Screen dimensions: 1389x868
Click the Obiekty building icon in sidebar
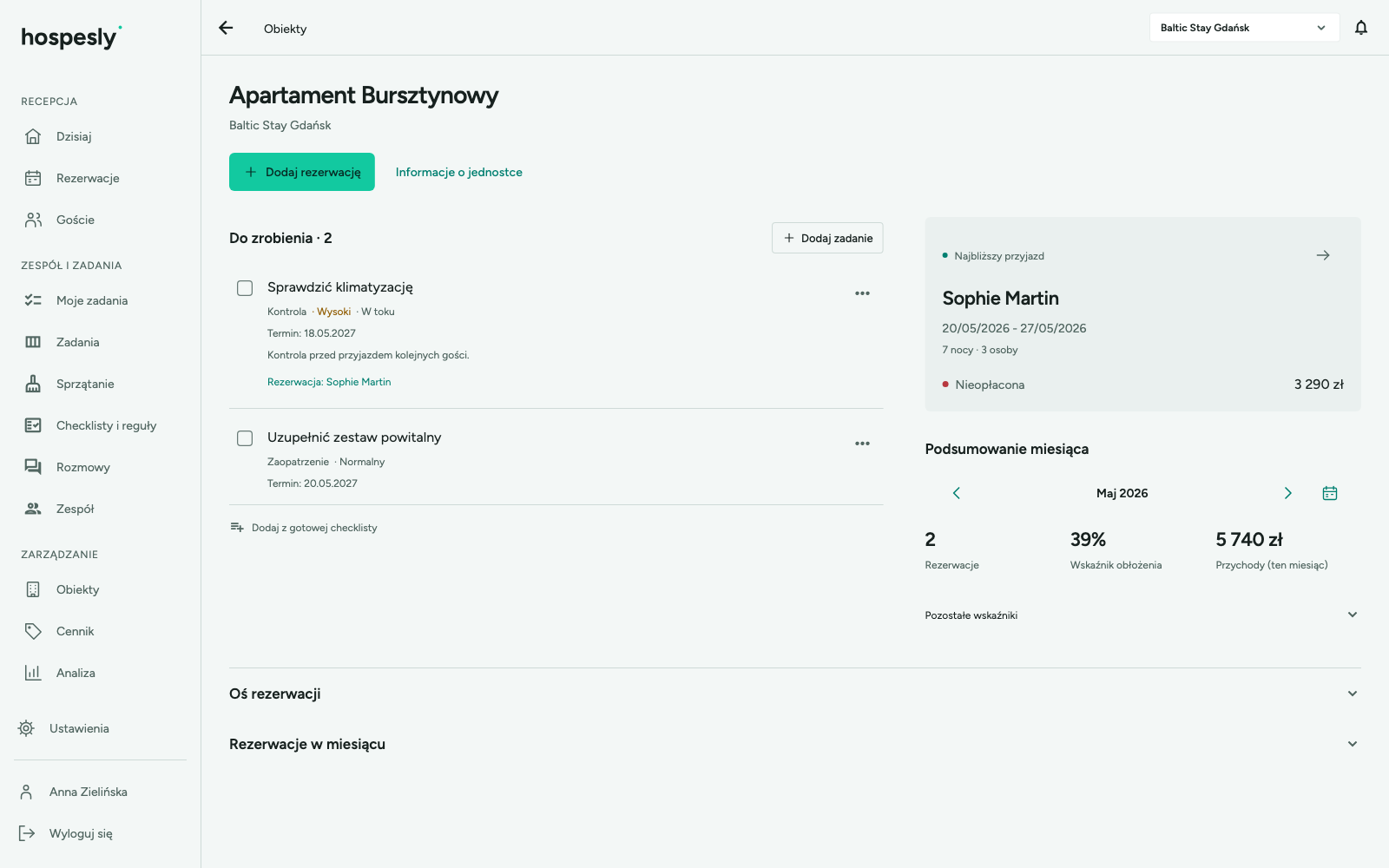[33, 589]
